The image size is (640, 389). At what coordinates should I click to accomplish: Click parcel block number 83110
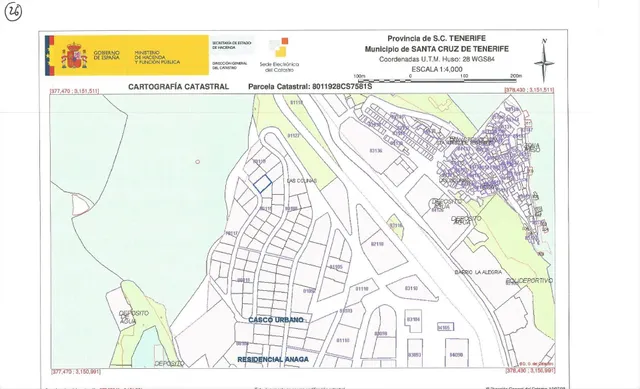pos(411,288)
